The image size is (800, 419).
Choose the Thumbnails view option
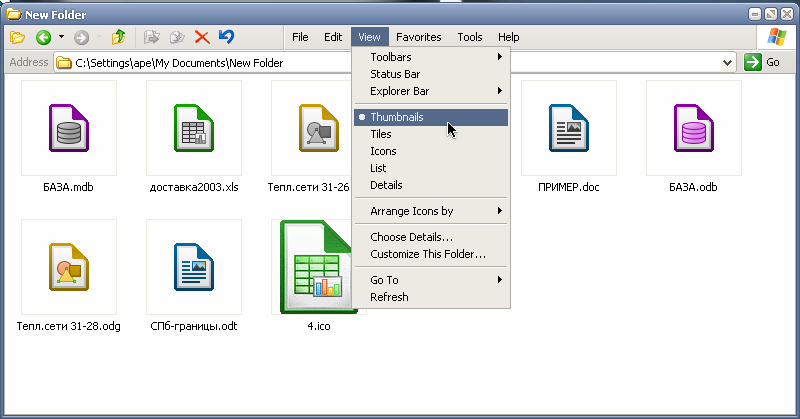[397, 117]
